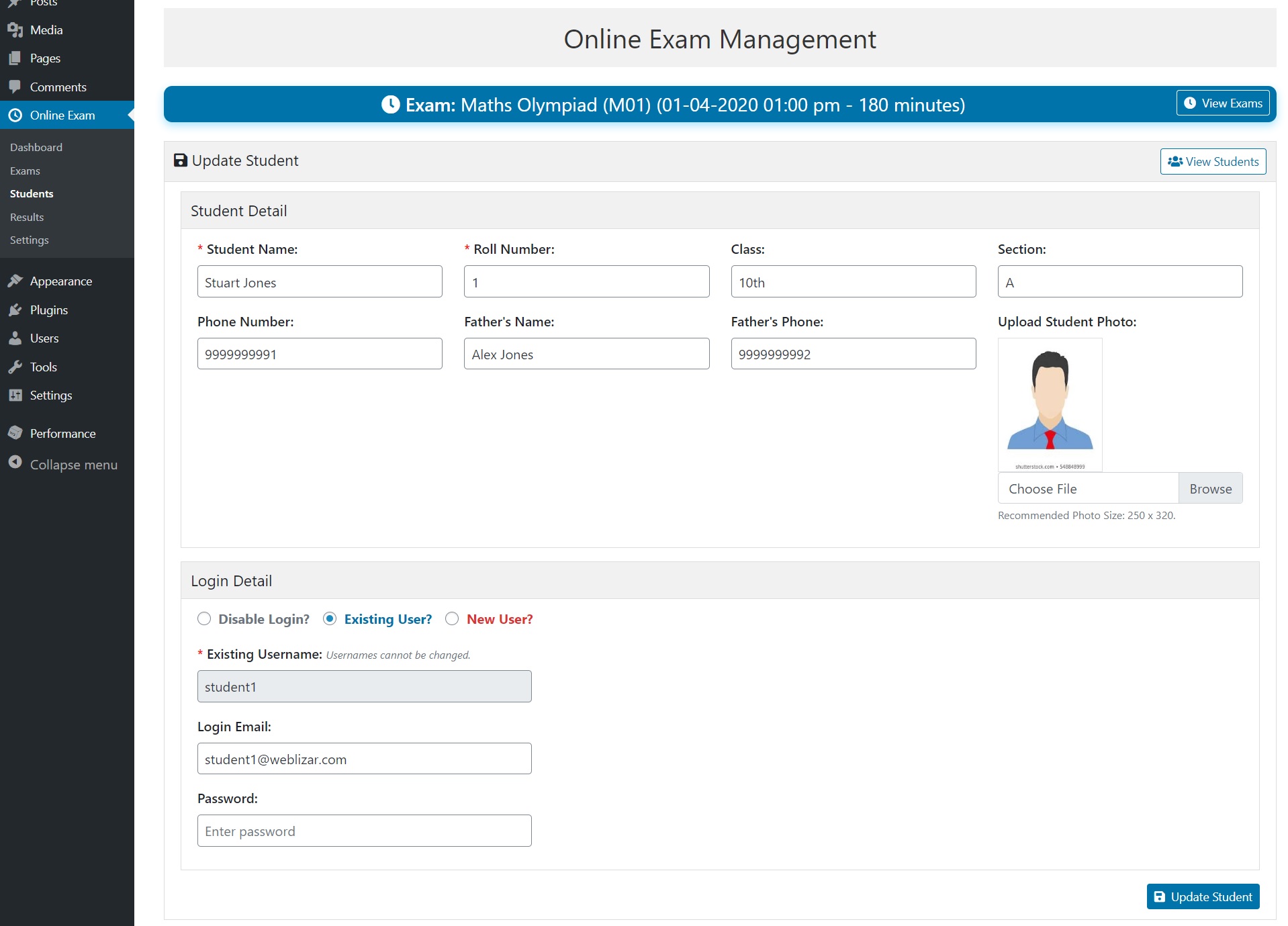Click the Class field containing 10th
1288x926 pixels.
click(x=853, y=282)
